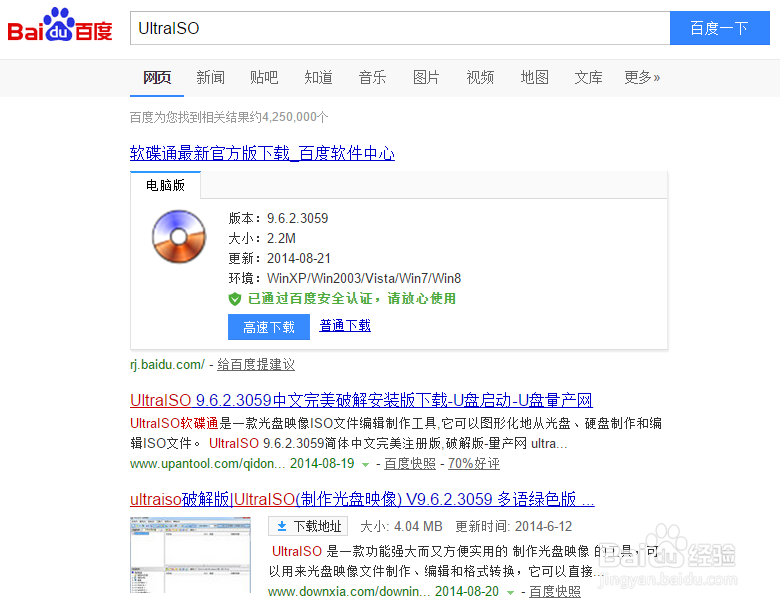The height and width of the screenshot is (607, 780).
Task: Switch to the 音乐 tab
Action: (x=372, y=78)
